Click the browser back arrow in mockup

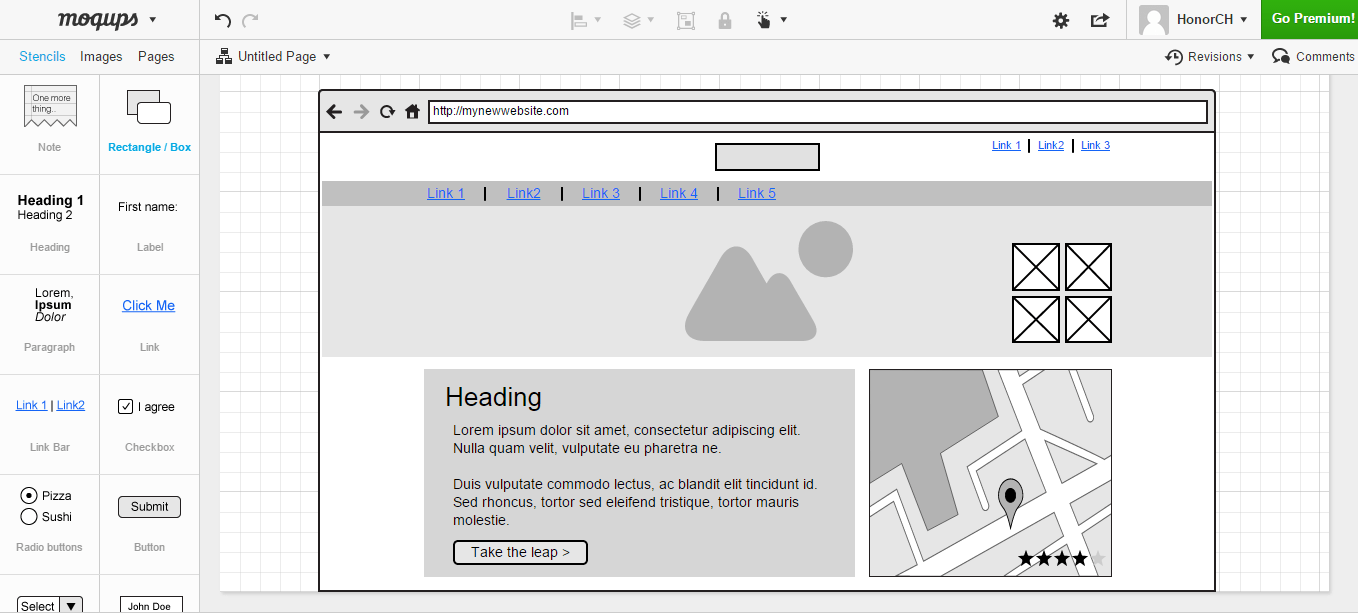tap(335, 112)
